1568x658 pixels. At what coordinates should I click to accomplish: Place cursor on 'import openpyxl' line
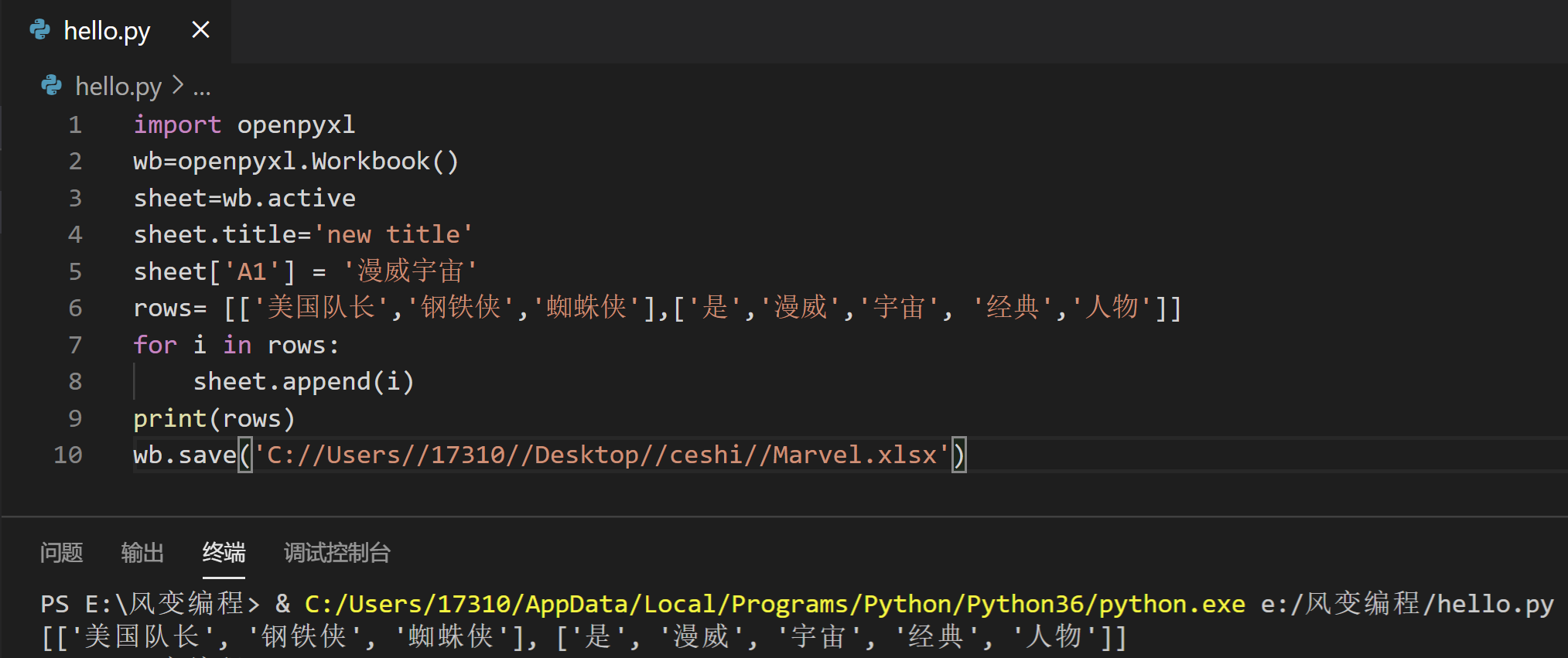tap(244, 124)
